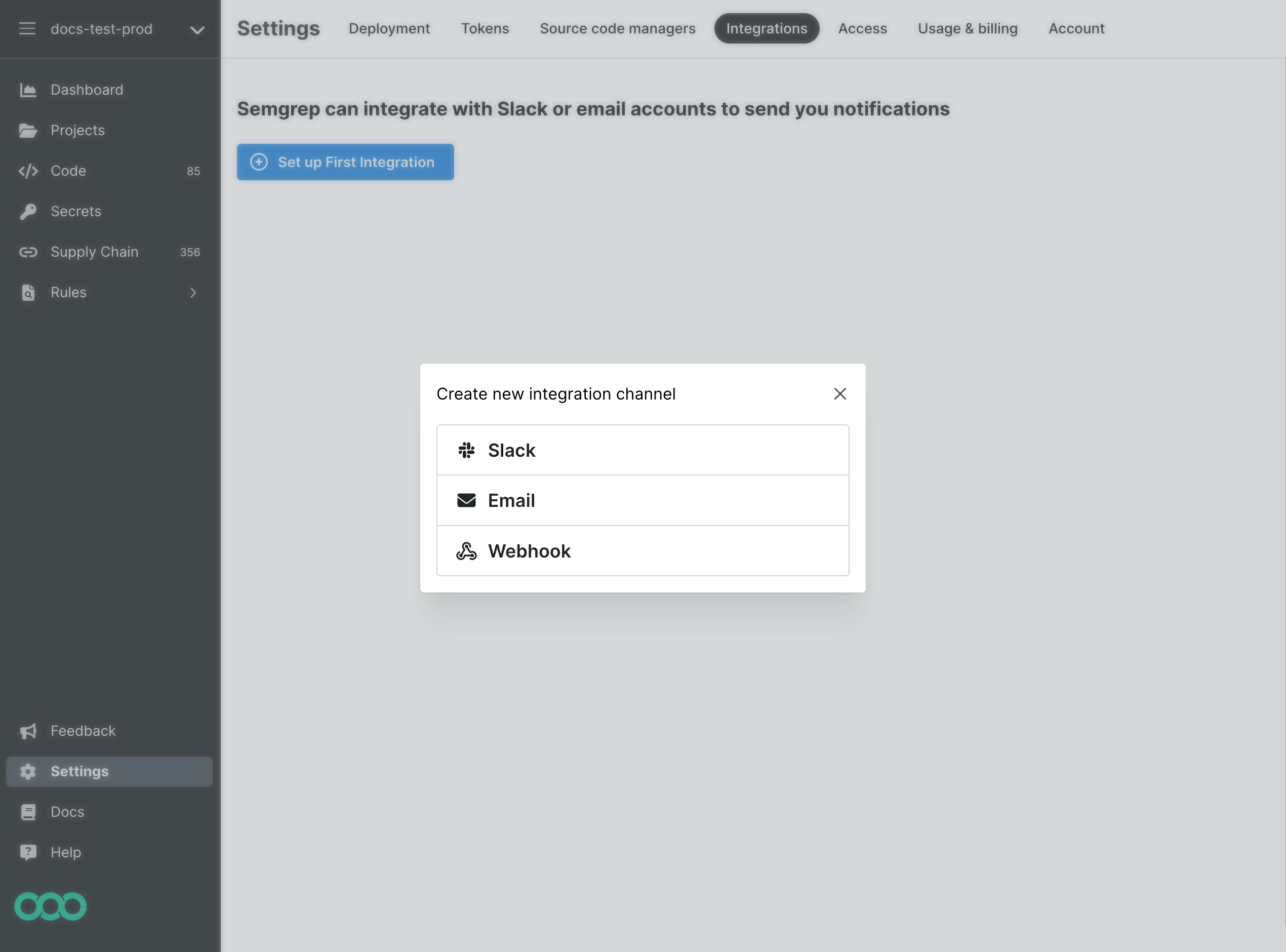Click the Docs sidebar icon
The height and width of the screenshot is (952, 1286).
point(28,811)
